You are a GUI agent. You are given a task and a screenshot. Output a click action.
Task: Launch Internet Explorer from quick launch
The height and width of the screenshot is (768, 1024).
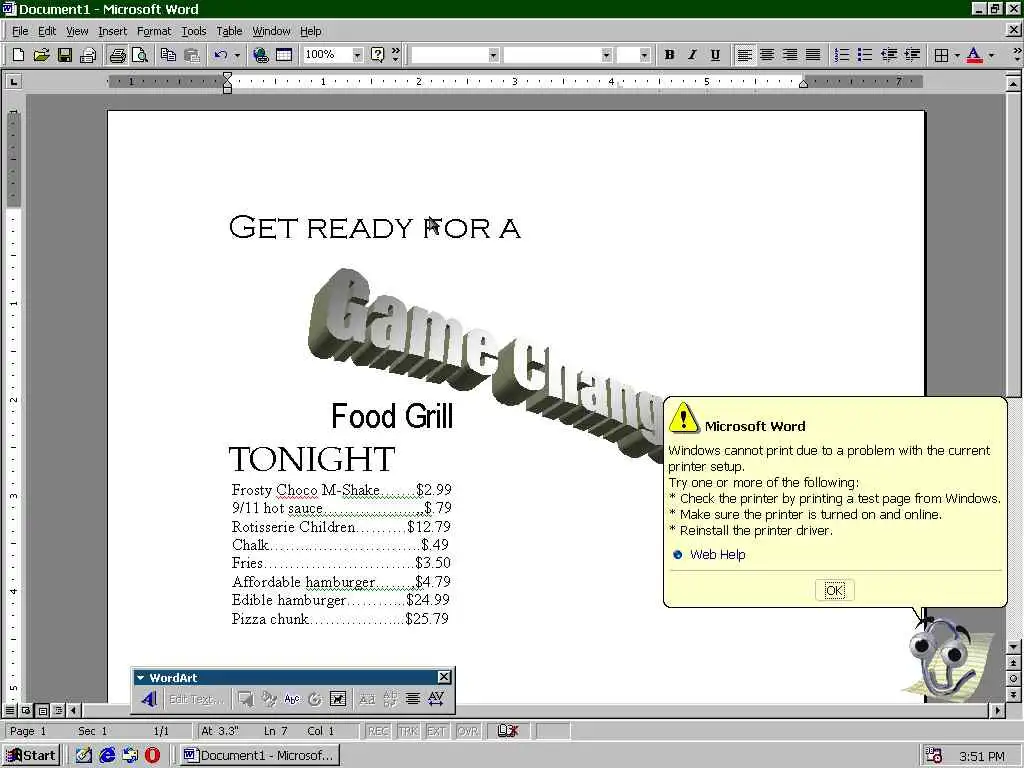click(x=107, y=756)
